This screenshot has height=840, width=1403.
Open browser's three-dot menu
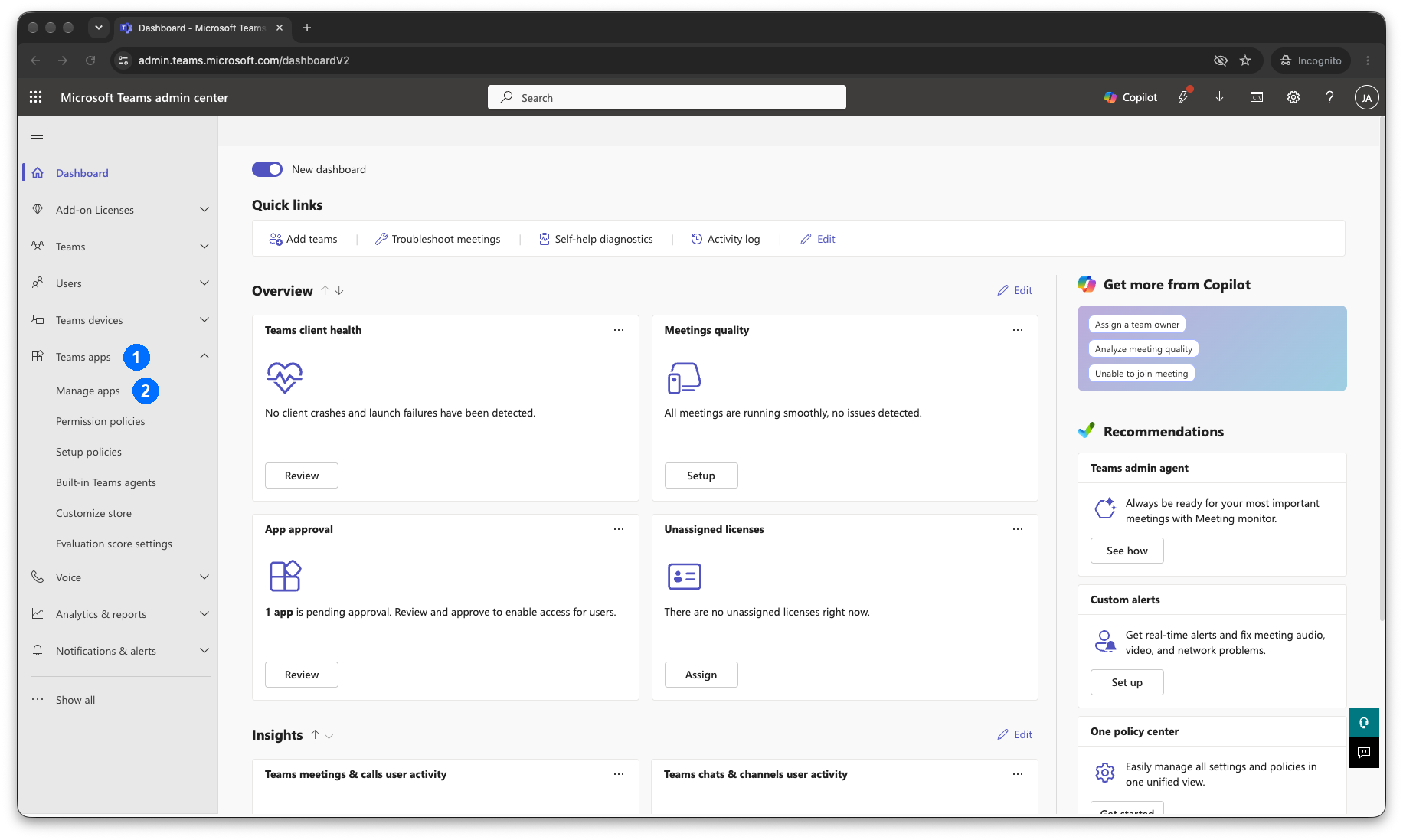point(1368,60)
